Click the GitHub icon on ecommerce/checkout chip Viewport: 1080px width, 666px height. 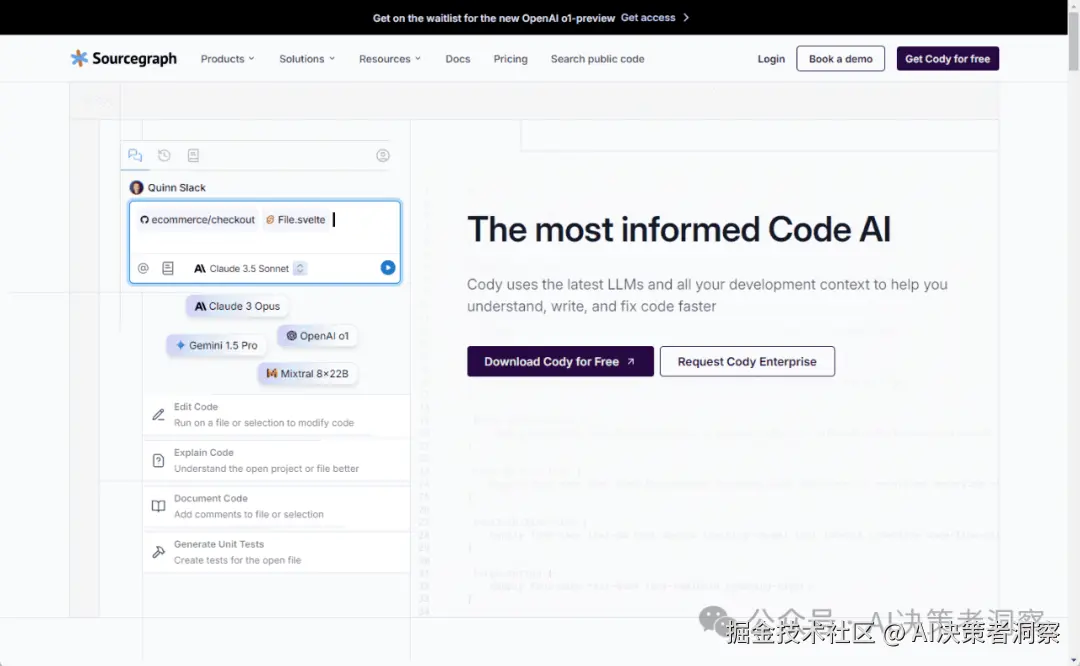[x=145, y=220]
